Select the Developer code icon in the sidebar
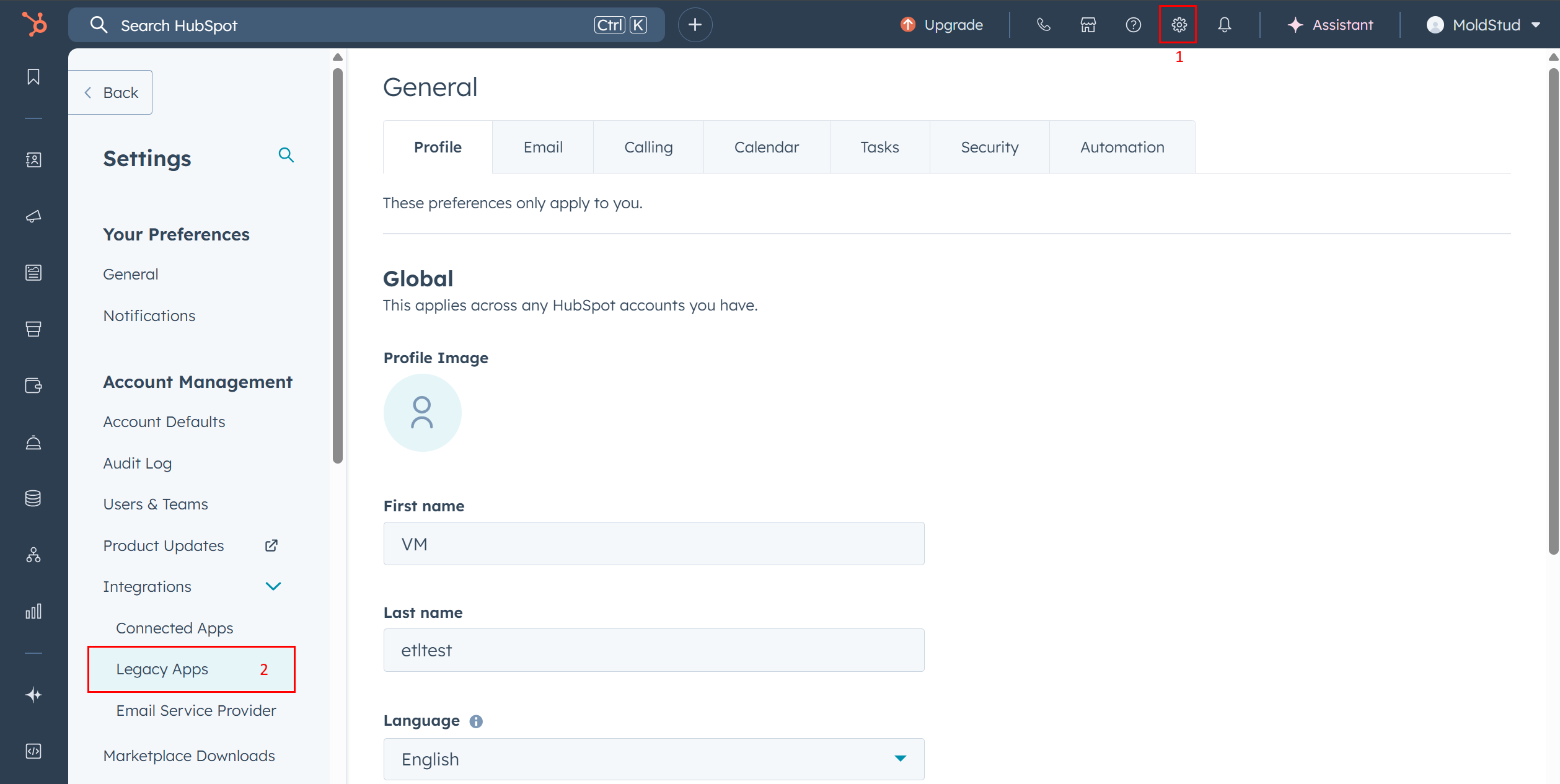1560x784 pixels. click(x=33, y=751)
